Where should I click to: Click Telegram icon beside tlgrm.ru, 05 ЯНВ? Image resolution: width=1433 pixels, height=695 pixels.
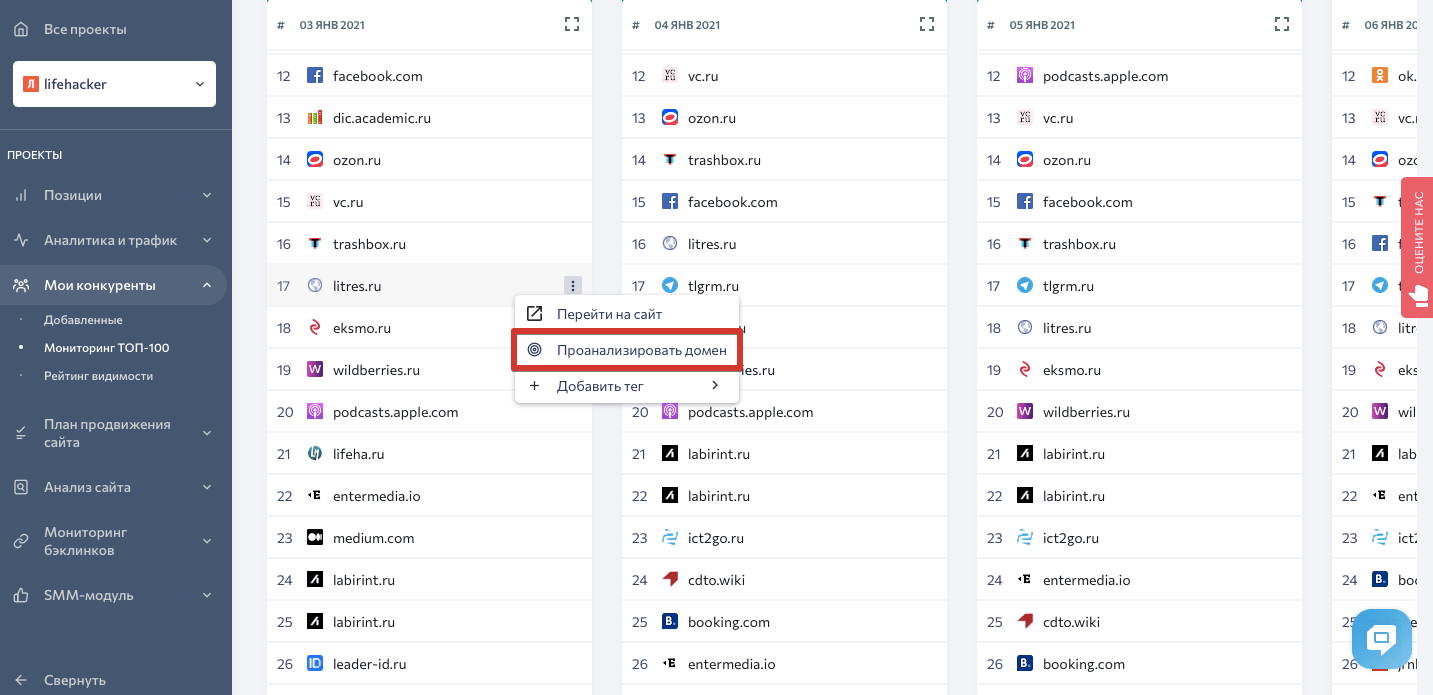coord(1025,286)
